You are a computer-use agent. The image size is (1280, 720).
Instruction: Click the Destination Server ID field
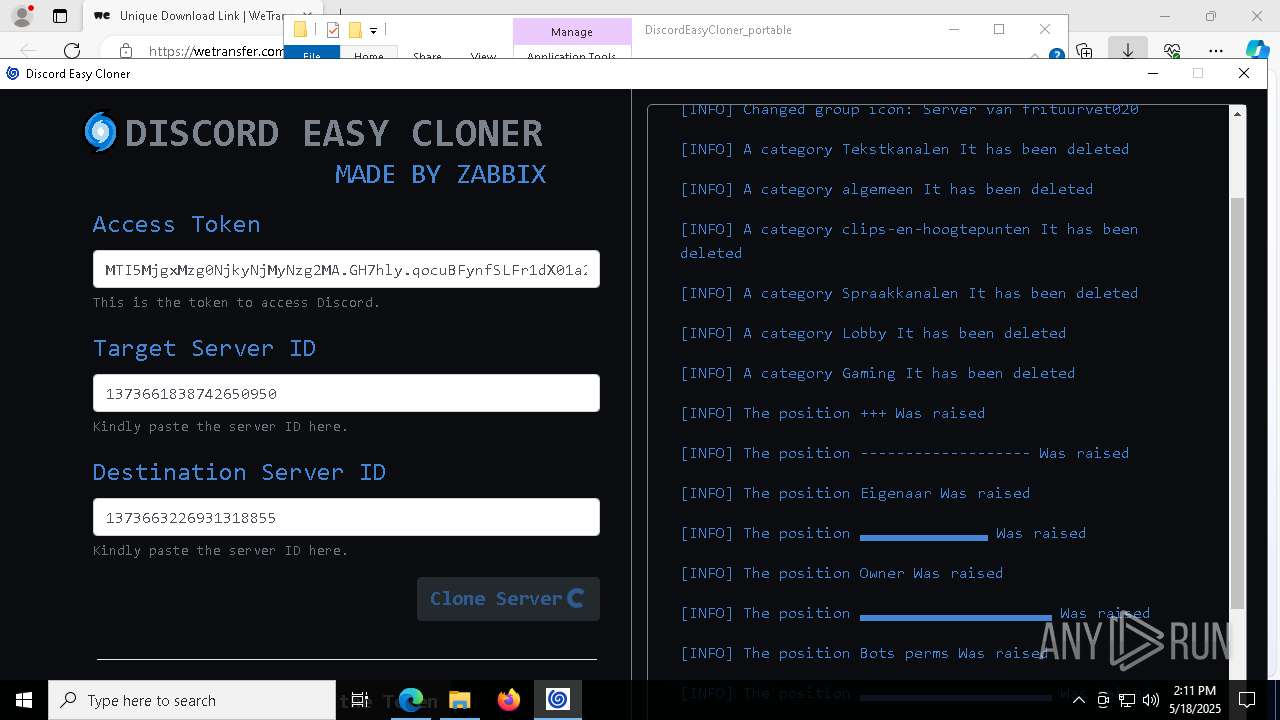[x=346, y=517]
